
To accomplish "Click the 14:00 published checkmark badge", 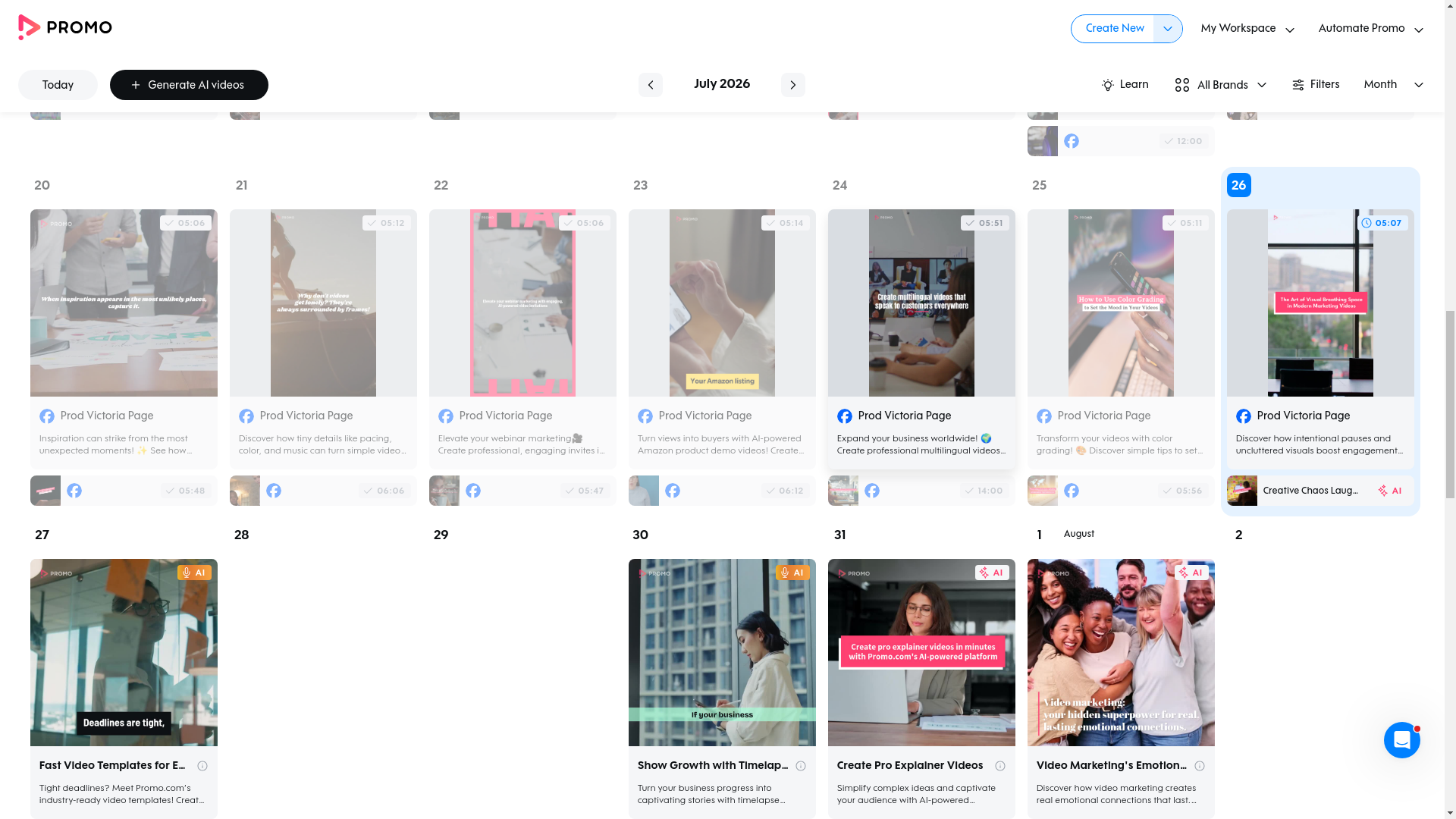I will [x=984, y=491].
